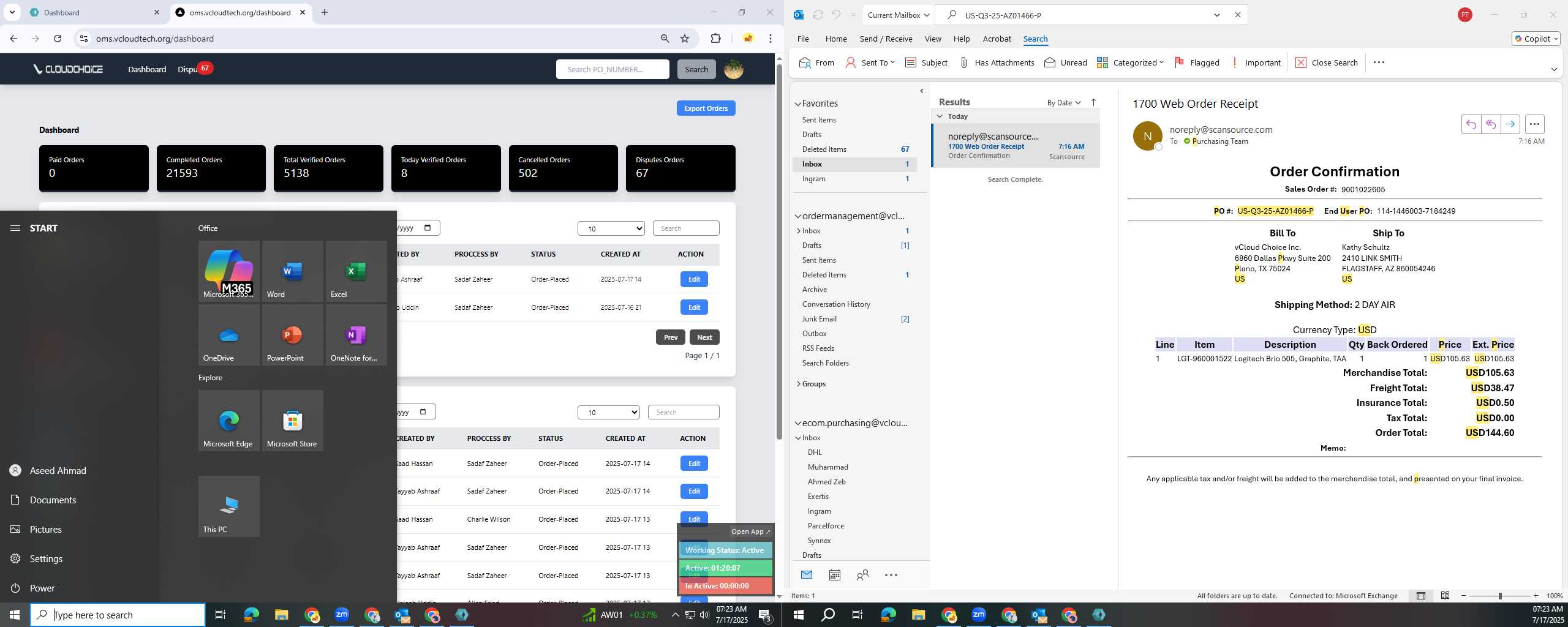Toggle reverse sort arrow in Results list

click(x=1093, y=102)
